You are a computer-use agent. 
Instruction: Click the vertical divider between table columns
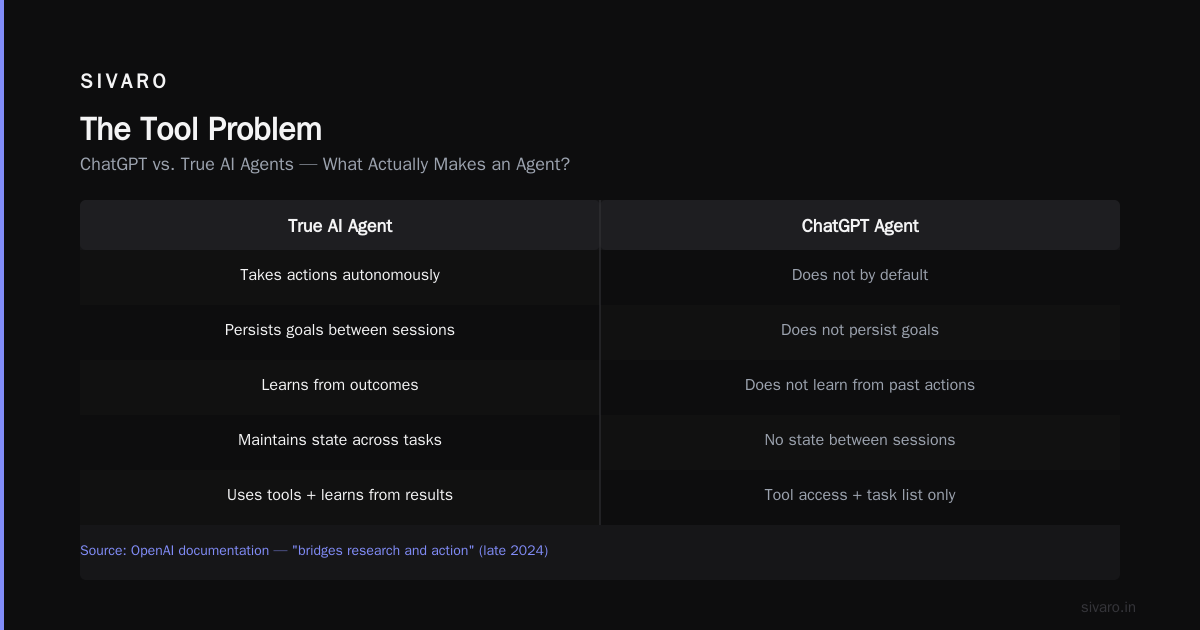pyautogui.click(x=600, y=362)
